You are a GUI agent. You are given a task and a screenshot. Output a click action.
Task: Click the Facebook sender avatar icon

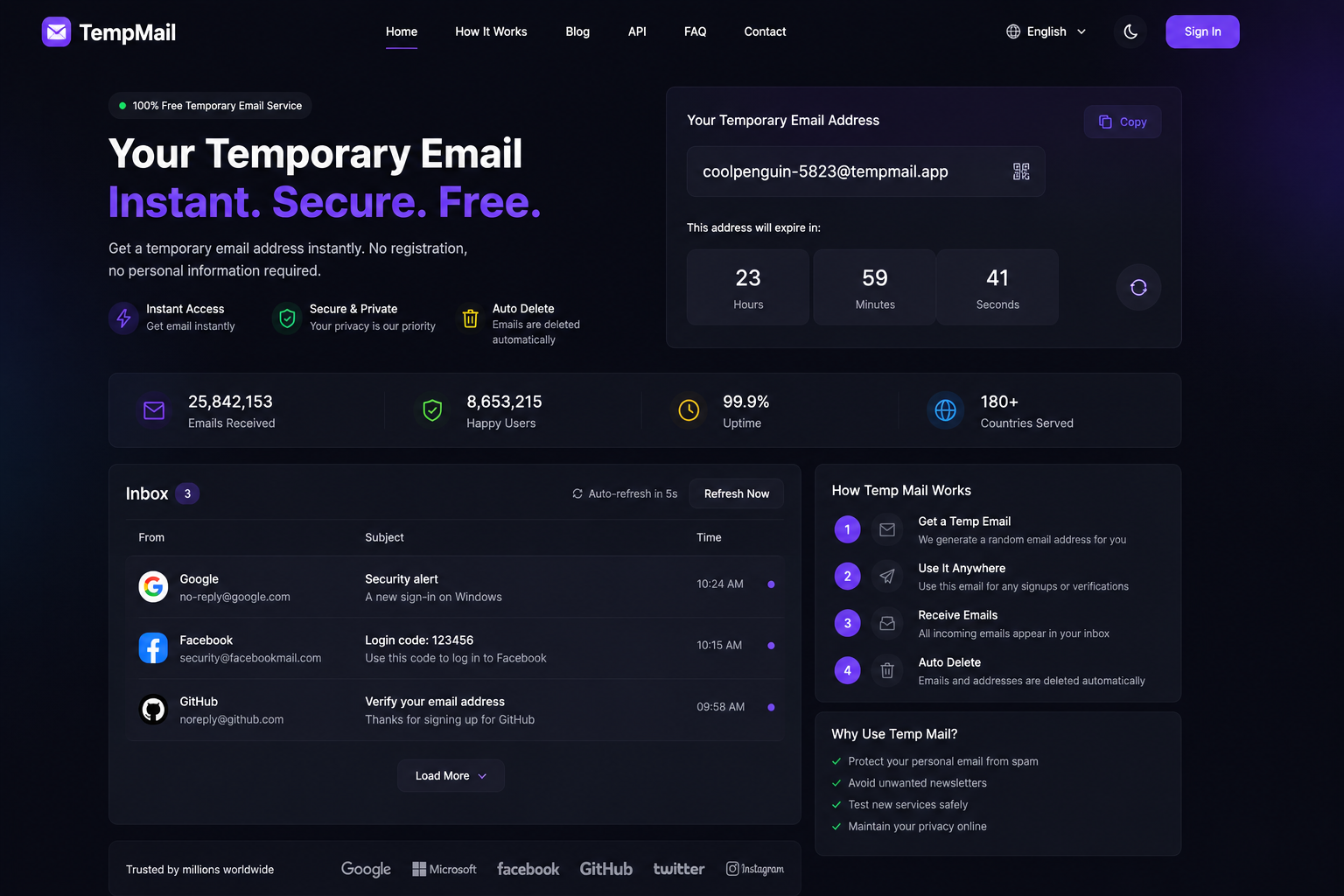pyautogui.click(x=153, y=648)
